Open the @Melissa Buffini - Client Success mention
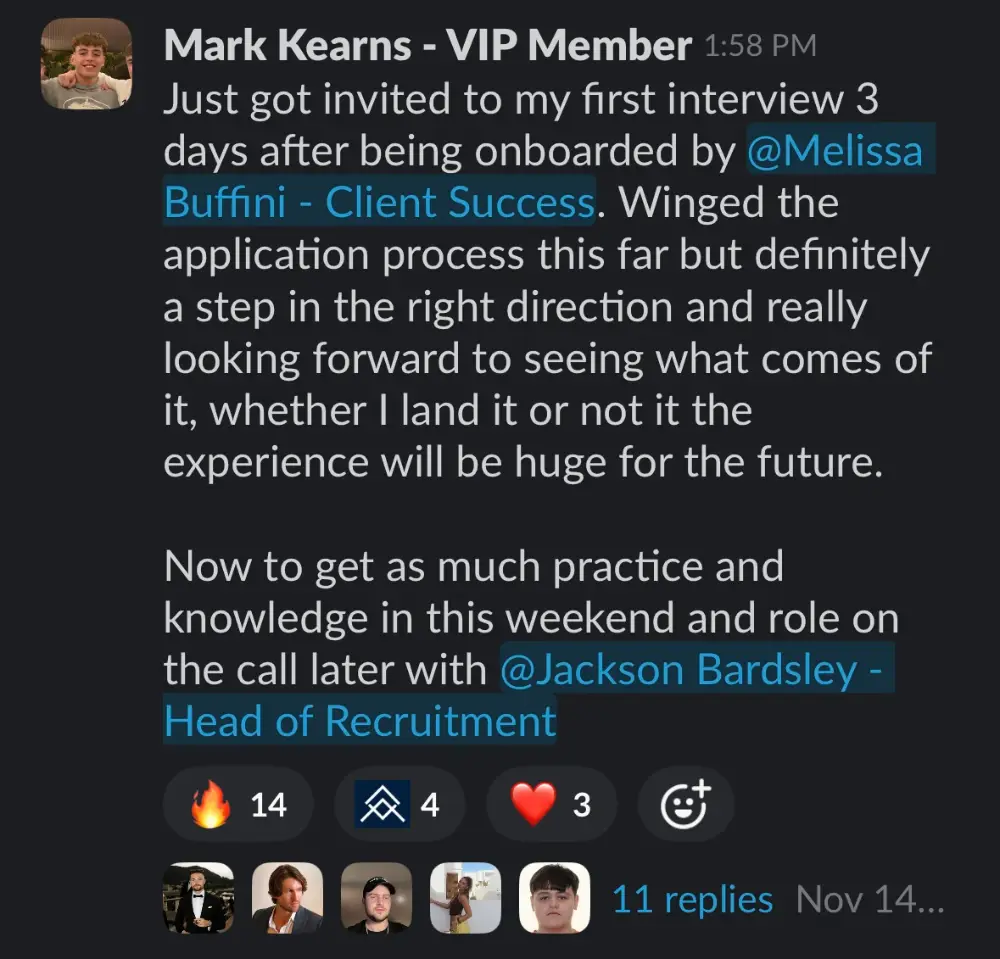 834,152
